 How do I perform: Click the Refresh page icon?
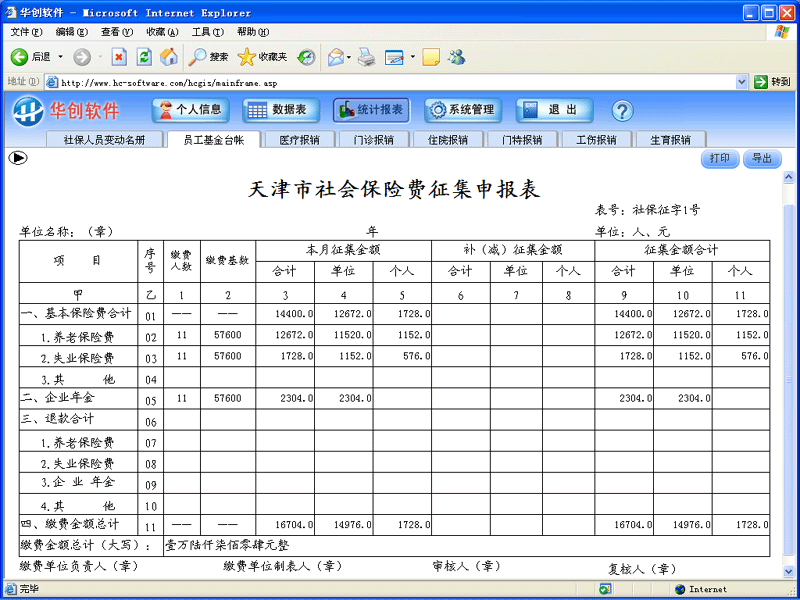tap(144, 57)
